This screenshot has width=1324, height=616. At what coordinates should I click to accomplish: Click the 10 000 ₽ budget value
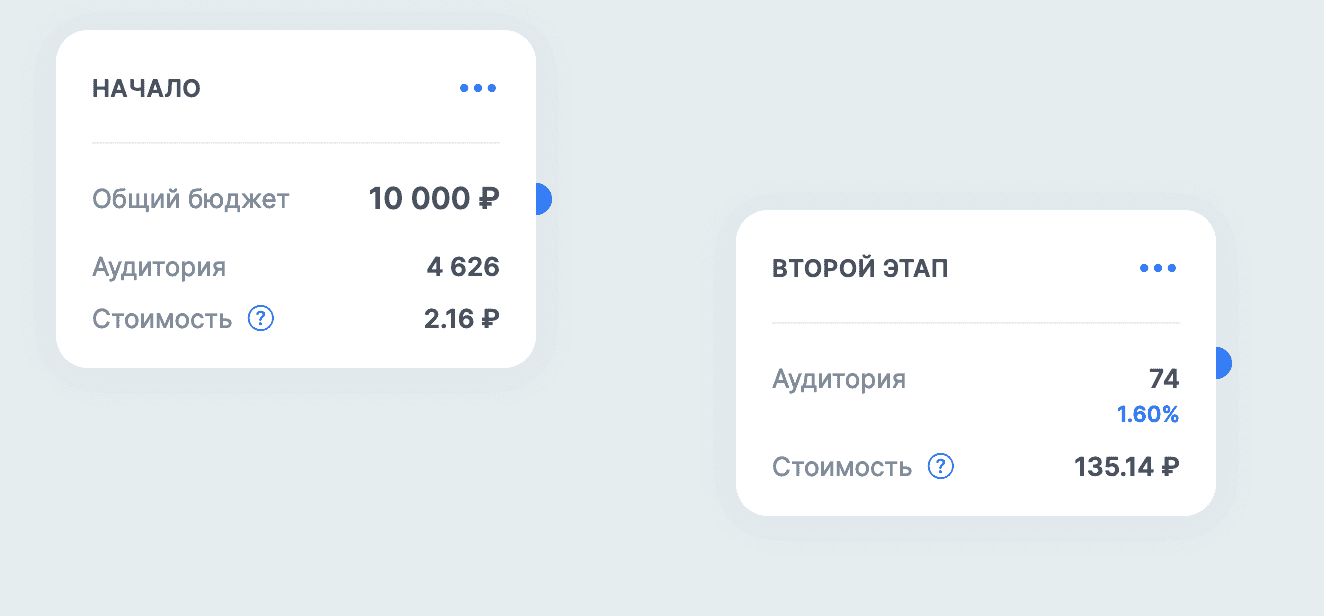click(x=432, y=198)
